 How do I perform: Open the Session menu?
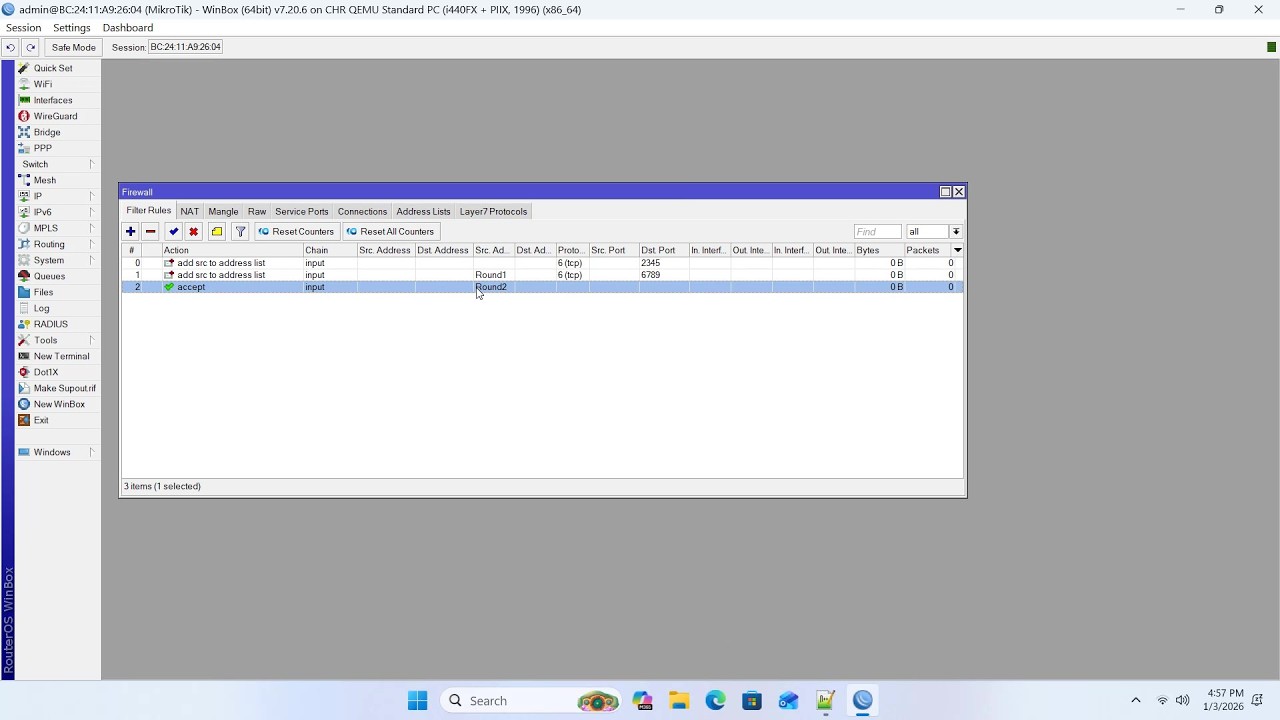23,28
